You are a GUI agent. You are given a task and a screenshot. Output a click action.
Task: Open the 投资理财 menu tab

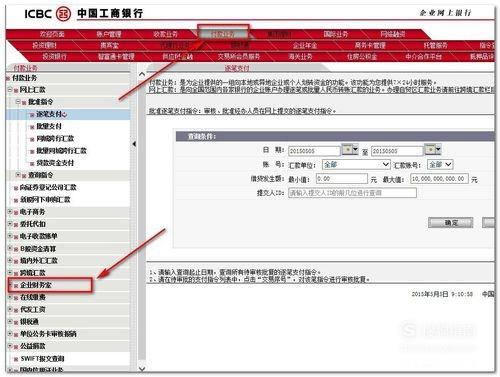[44, 45]
